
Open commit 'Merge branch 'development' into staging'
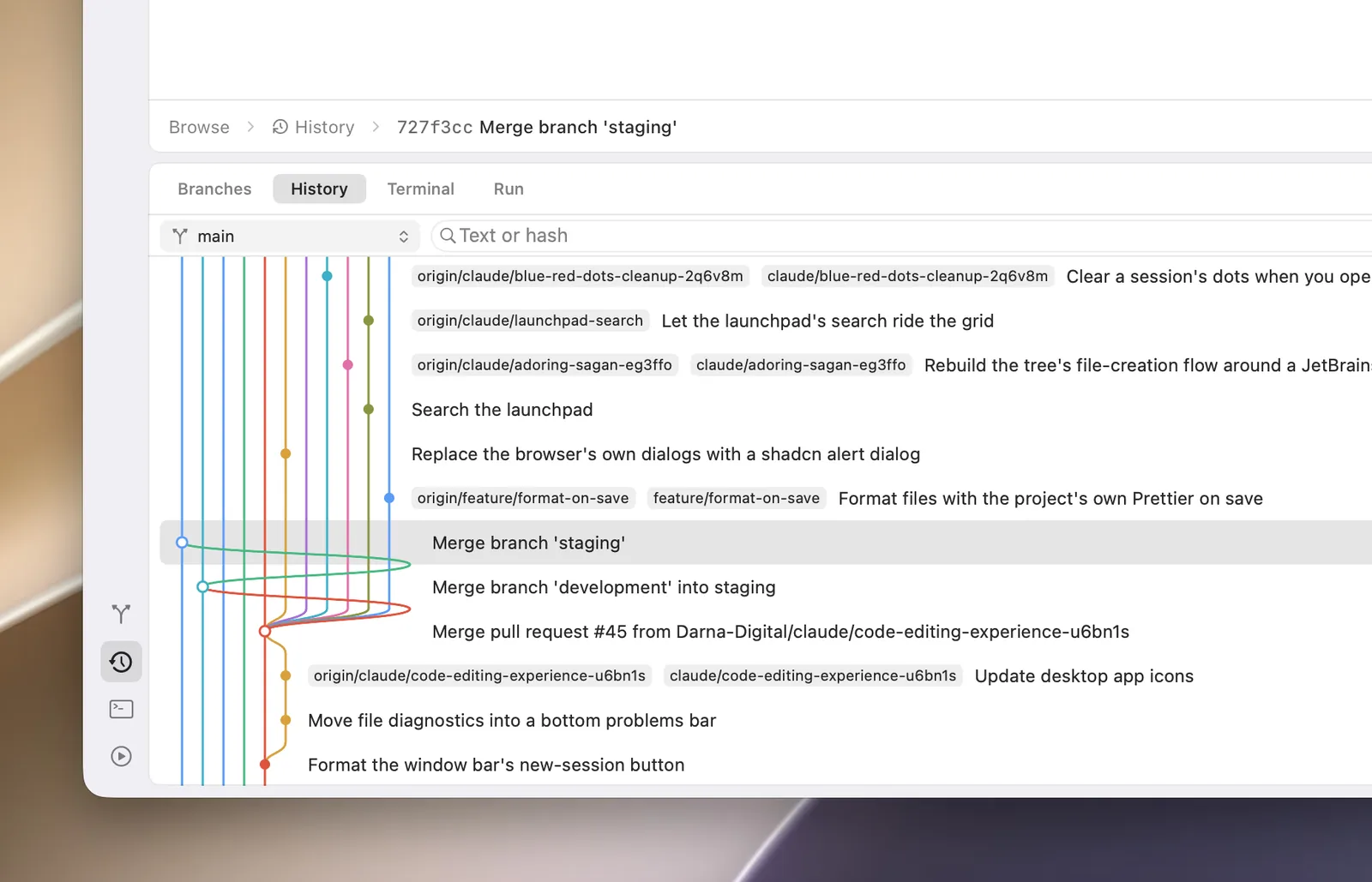tap(604, 587)
